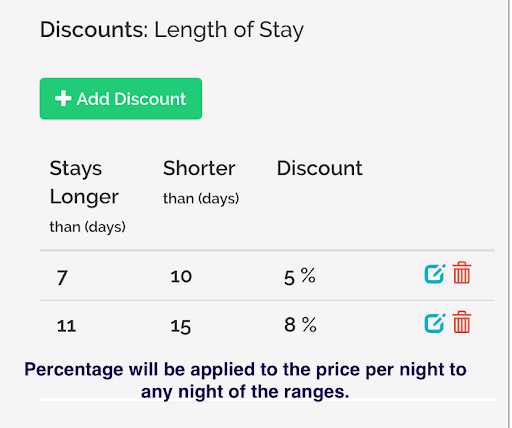Click the percentage note text below the table
The width and height of the screenshot is (512, 428).
coord(245,380)
